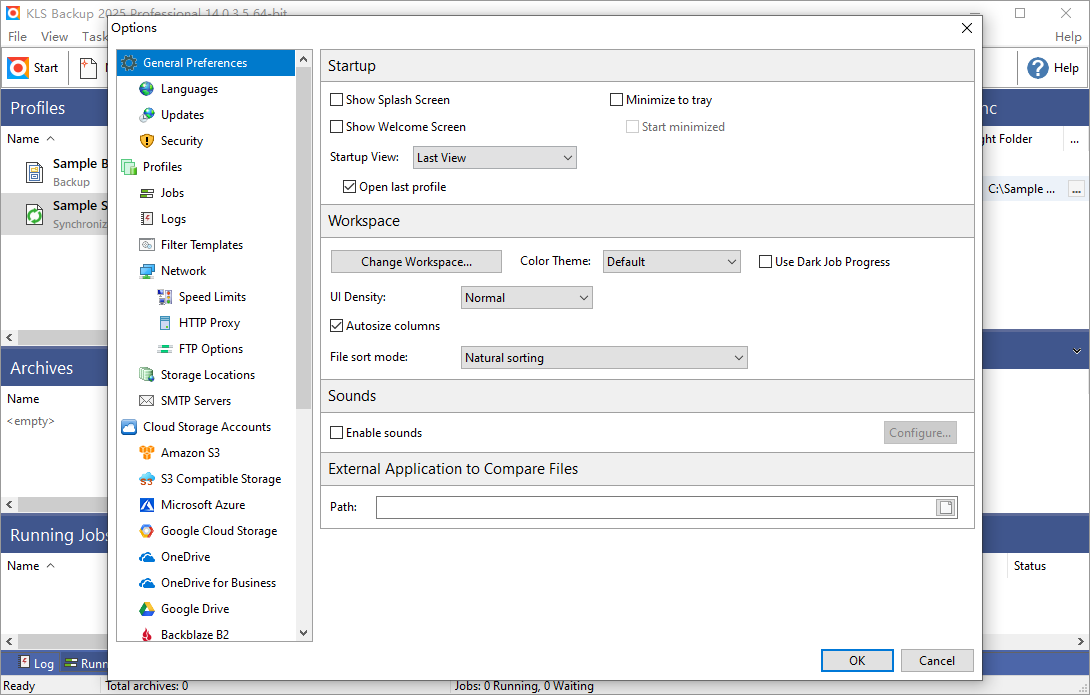Screen dimensions: 1090x695
Task: Select Storage Locations tree item label
Action: click(x=208, y=375)
